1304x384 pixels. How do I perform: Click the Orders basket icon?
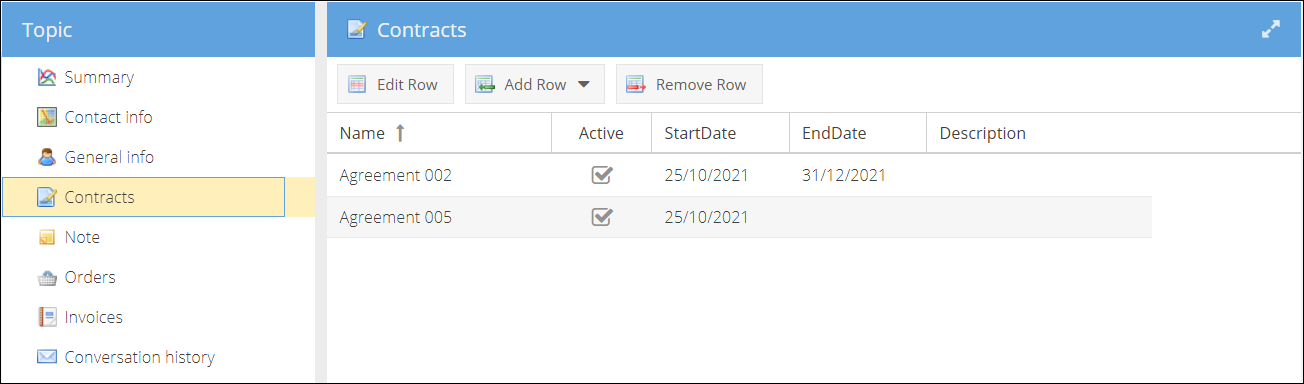pyautogui.click(x=47, y=277)
